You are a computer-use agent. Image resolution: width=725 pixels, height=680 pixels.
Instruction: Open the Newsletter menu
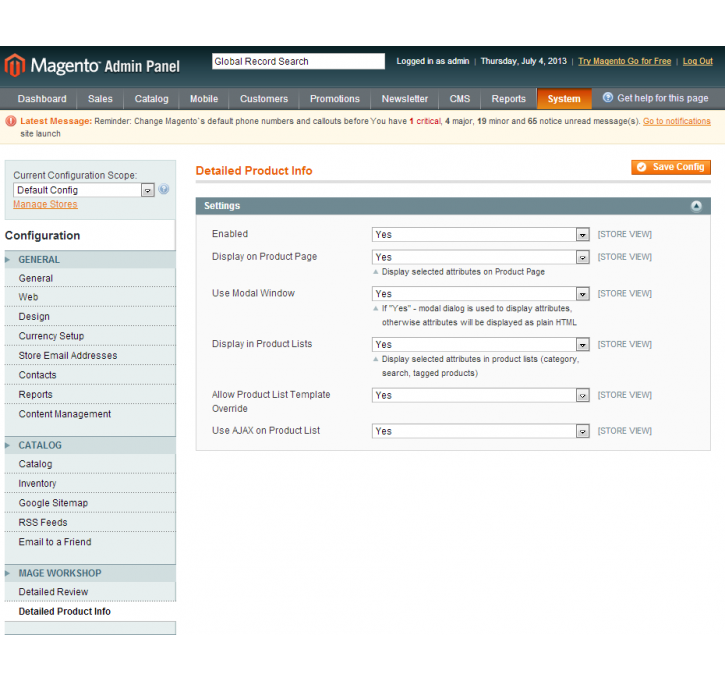[x=405, y=99]
